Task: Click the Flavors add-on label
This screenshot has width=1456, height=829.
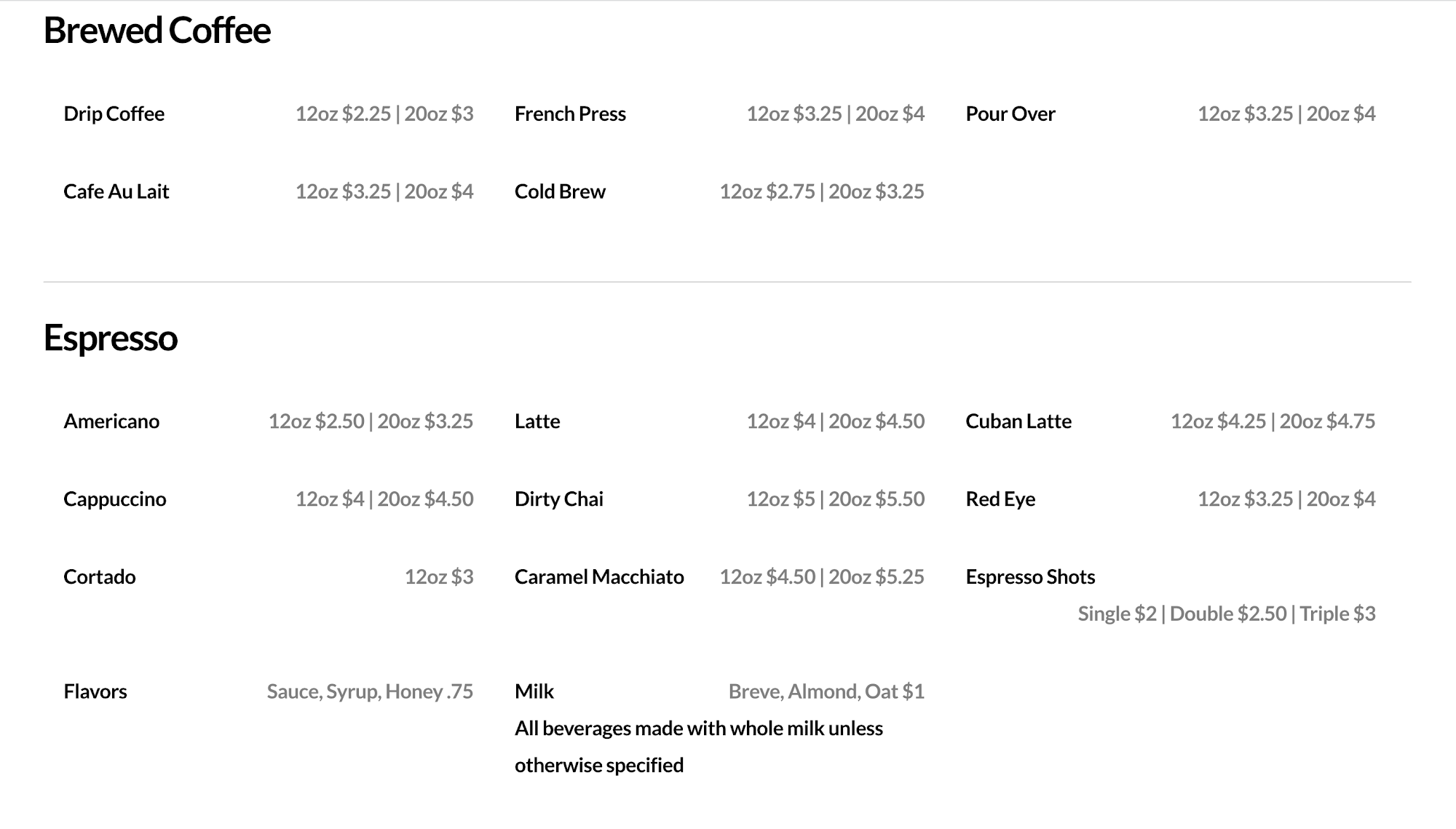Action: (x=95, y=691)
